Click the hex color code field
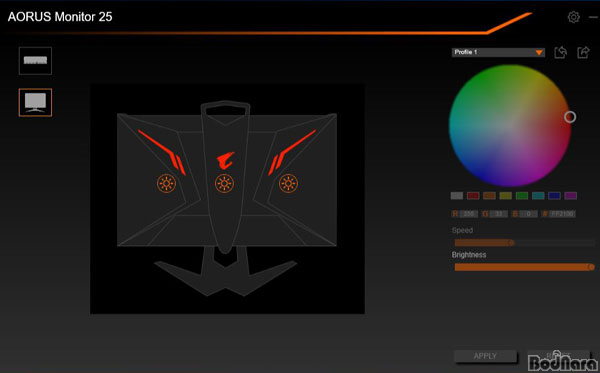Viewport: 600px width, 373px height. (562, 214)
